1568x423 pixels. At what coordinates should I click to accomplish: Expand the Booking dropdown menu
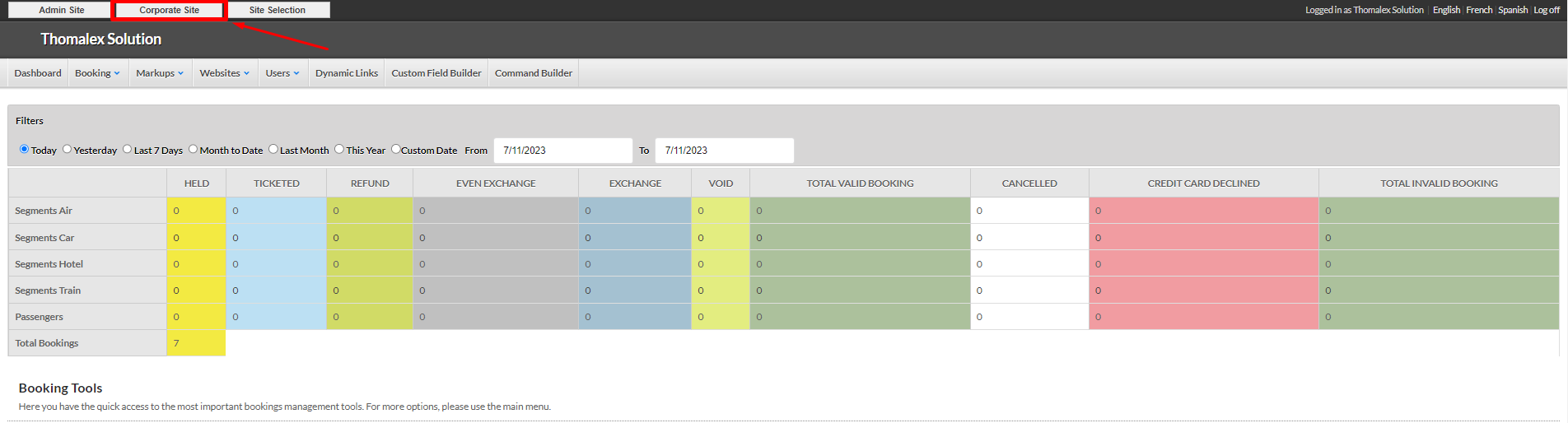pyautogui.click(x=98, y=73)
